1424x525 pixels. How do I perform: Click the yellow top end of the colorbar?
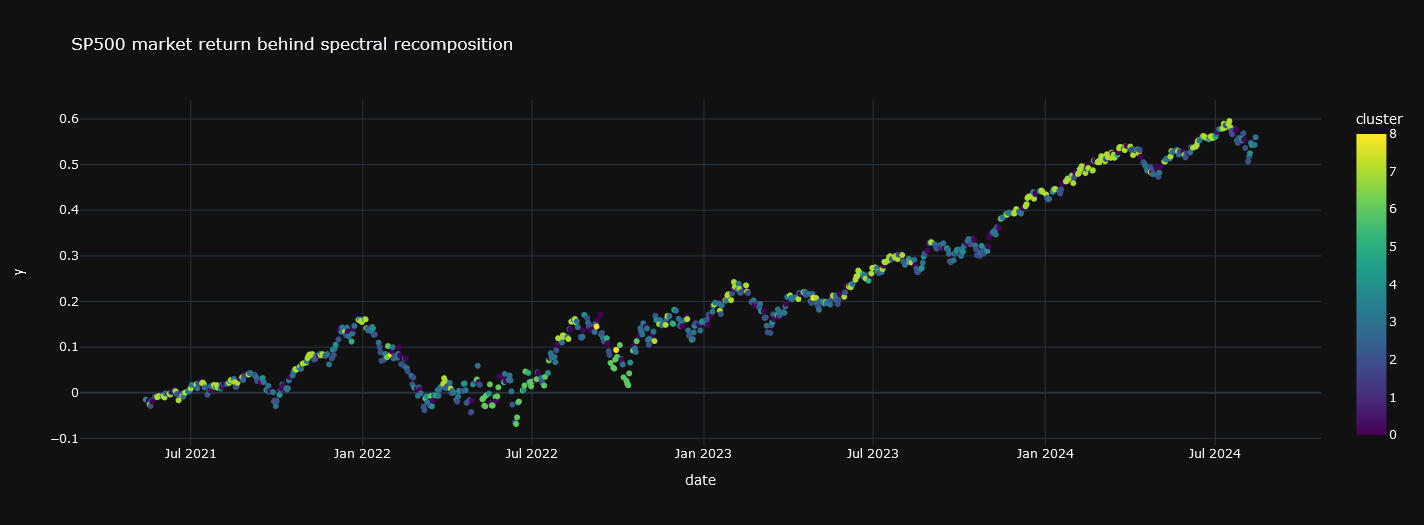(1371, 138)
